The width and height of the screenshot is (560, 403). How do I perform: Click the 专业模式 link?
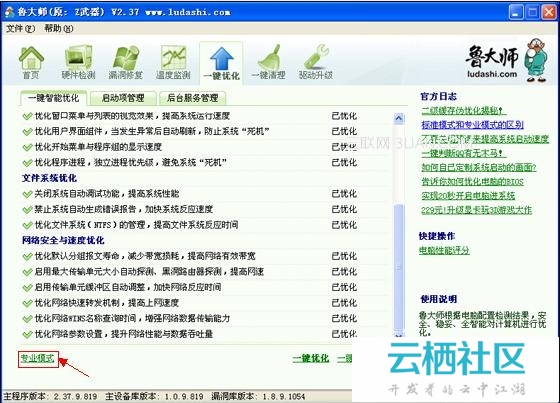(38, 358)
